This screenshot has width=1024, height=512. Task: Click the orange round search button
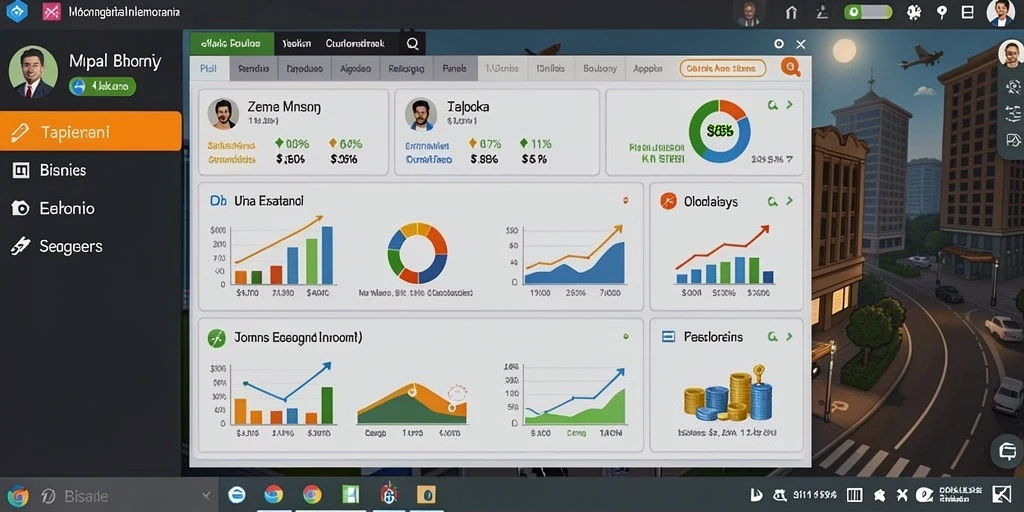790,67
